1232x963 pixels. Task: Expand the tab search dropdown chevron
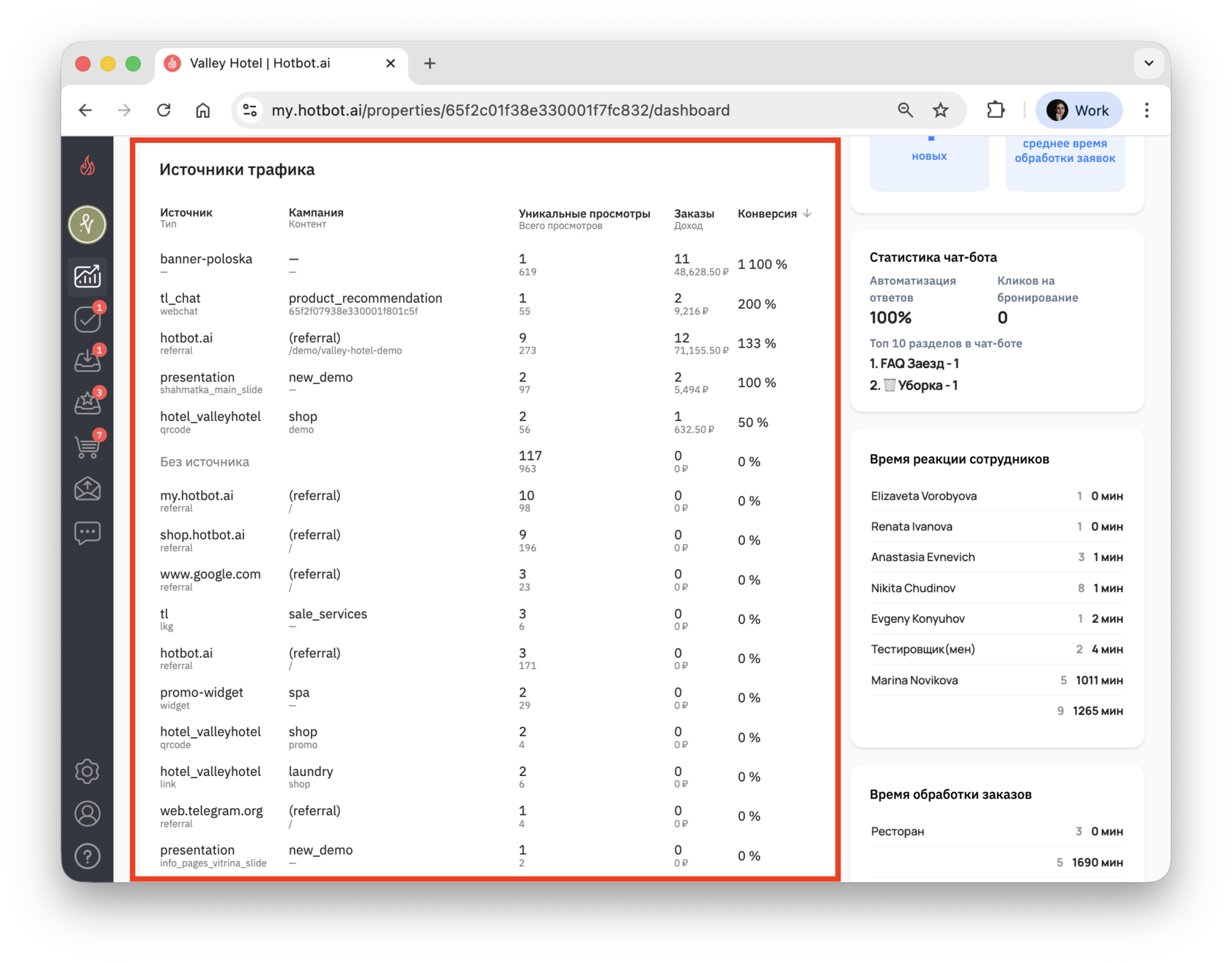tap(1148, 64)
